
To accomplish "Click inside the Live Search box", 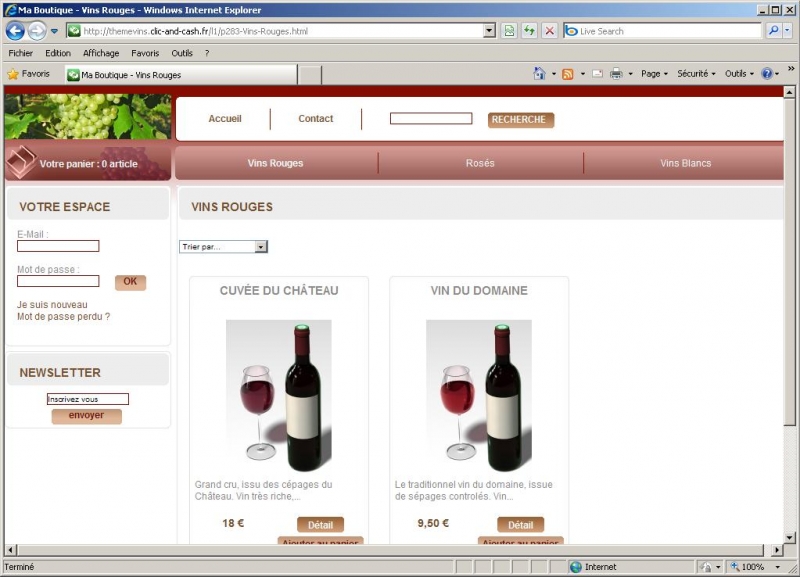I will tap(669, 31).
